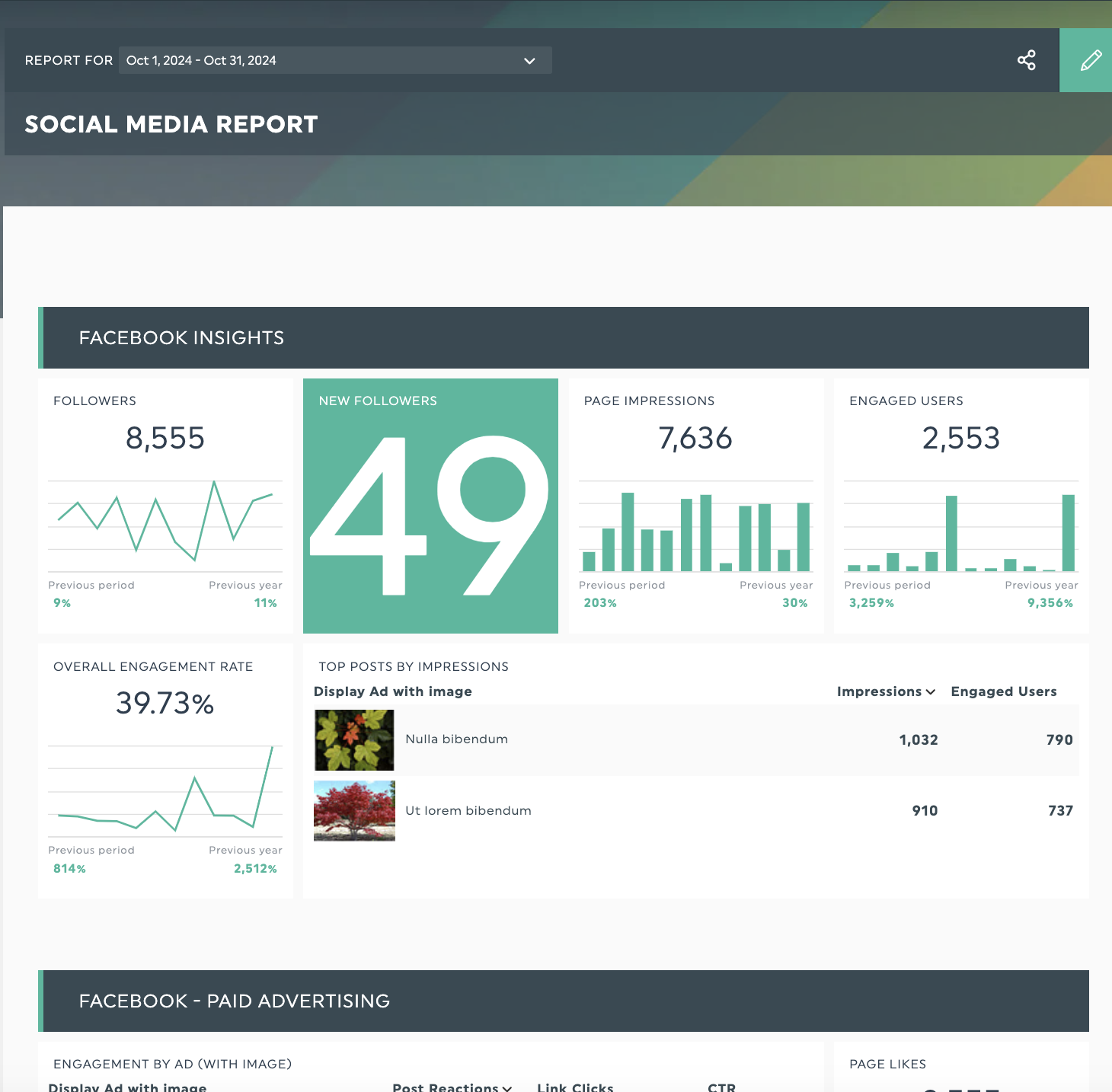This screenshot has height=1092, width=1112.
Task: Click the Followers line chart
Action: [165, 525]
